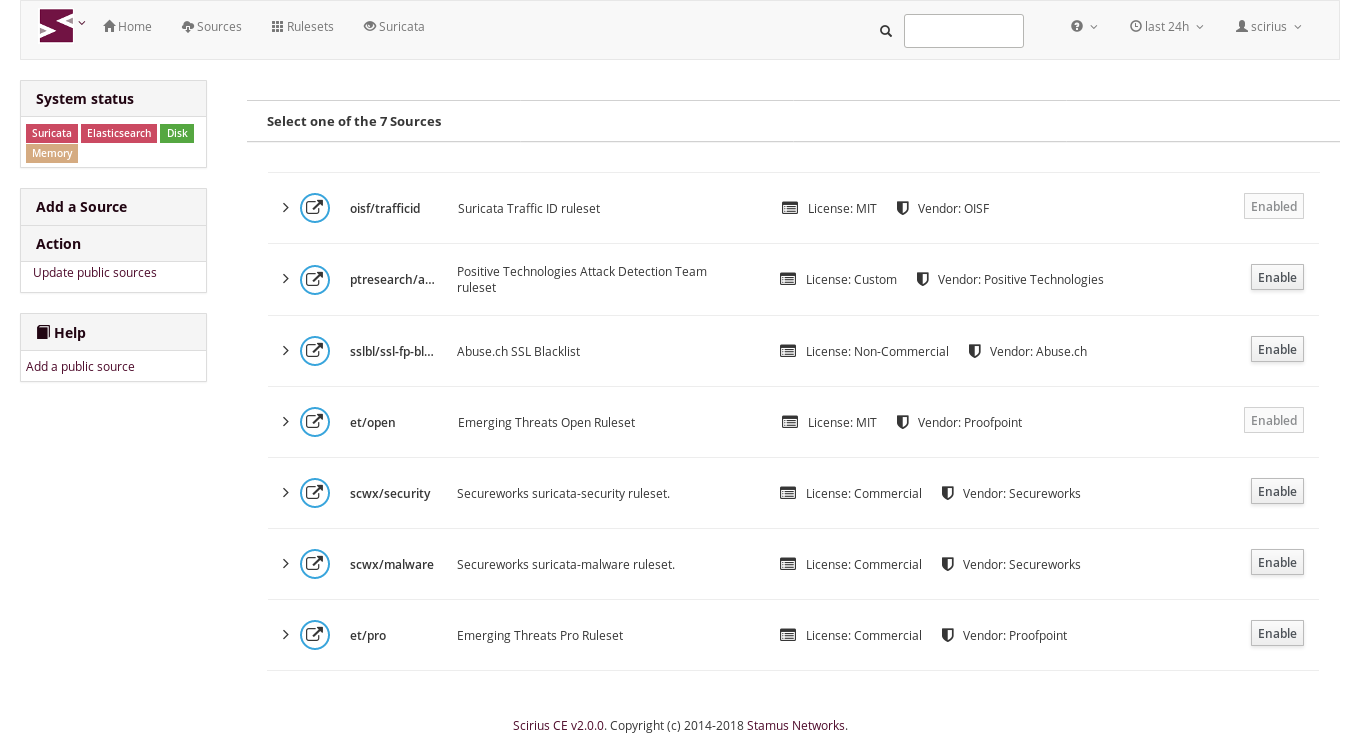The image size is (1360, 744).
Task: Enable the ptresearch source
Action: click(1277, 277)
